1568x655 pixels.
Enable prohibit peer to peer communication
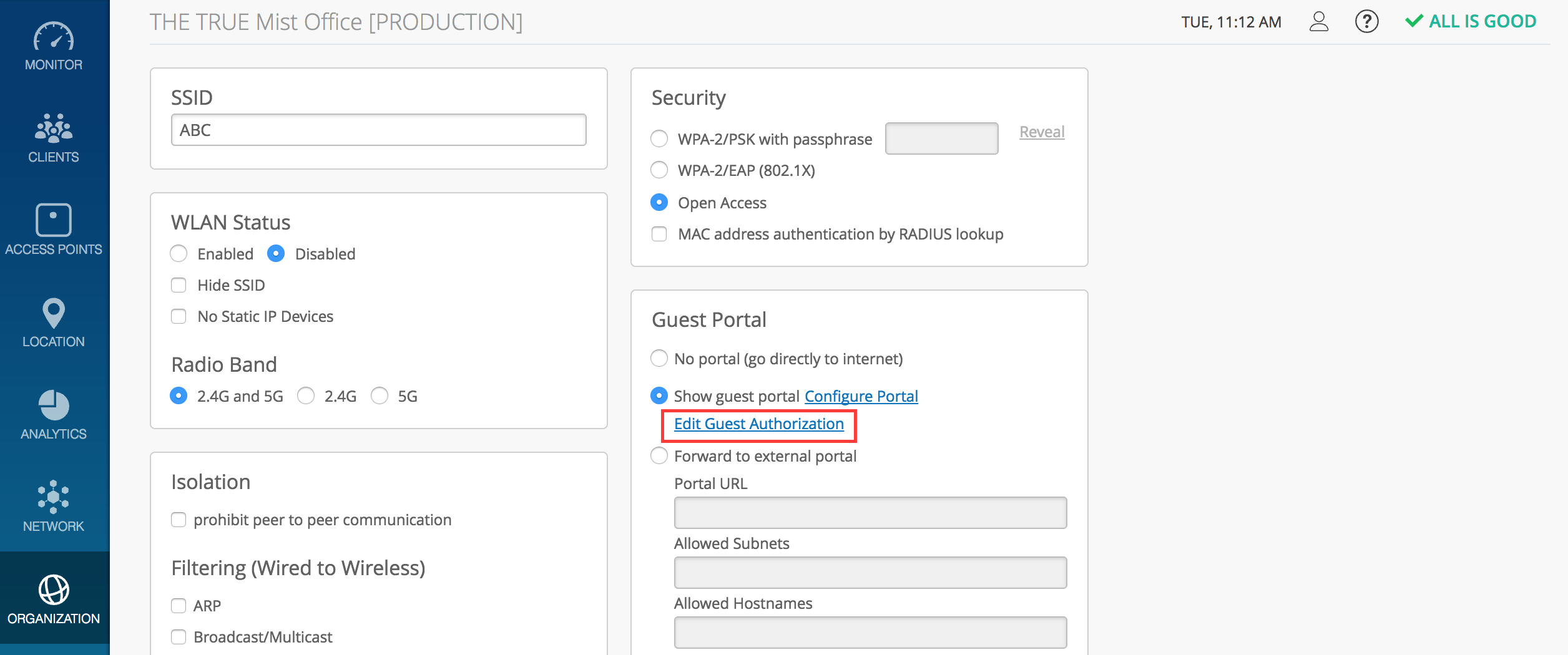pos(179,520)
